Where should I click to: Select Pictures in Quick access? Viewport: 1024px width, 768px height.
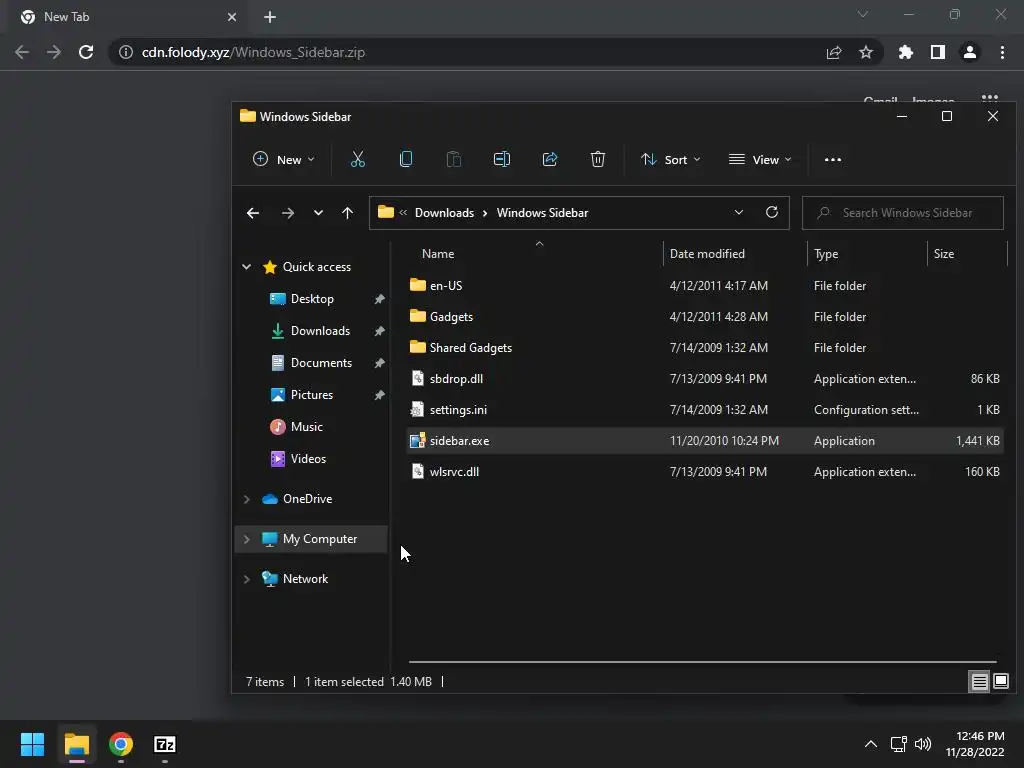(312, 395)
